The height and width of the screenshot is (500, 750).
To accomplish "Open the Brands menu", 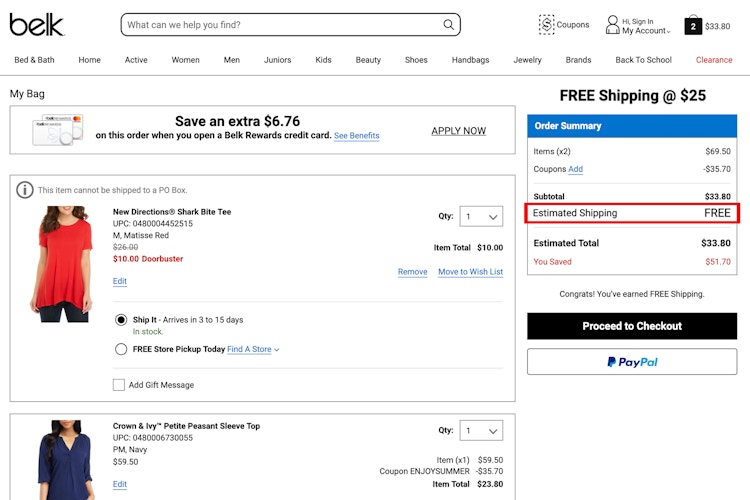I will click(x=578, y=60).
